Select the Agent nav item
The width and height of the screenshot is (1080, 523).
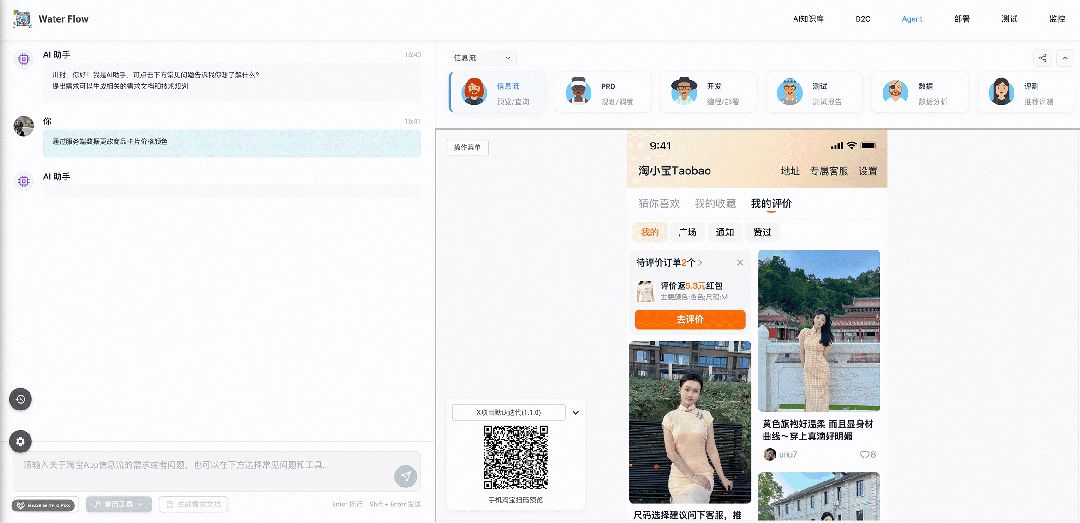[x=912, y=19]
